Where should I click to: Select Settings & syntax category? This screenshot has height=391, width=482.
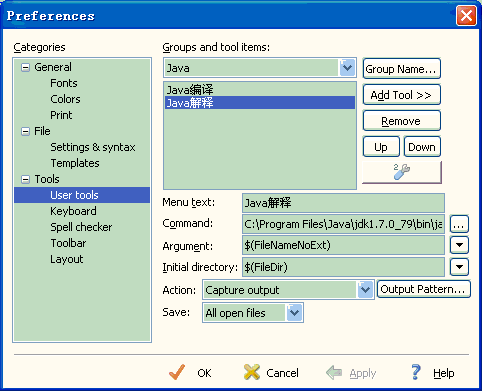[93, 147]
